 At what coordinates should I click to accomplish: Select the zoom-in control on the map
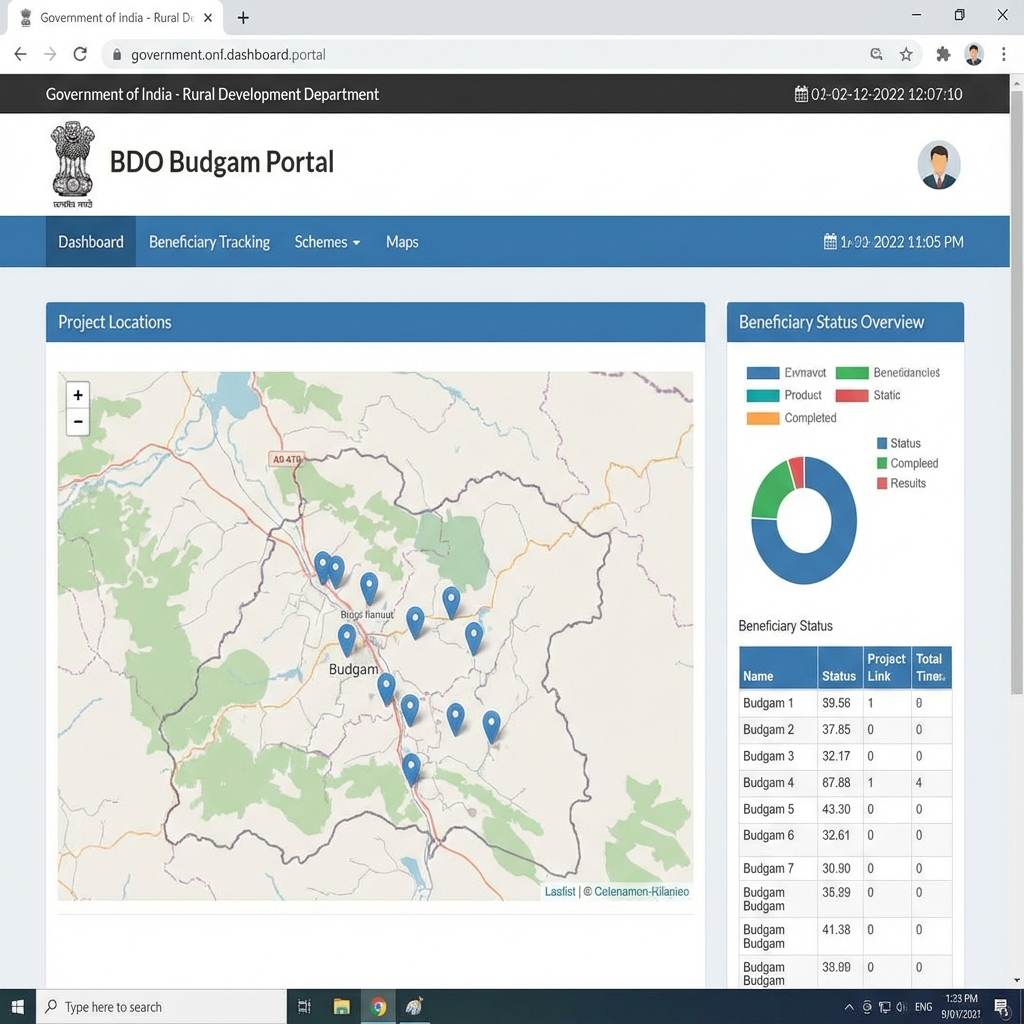click(77, 394)
